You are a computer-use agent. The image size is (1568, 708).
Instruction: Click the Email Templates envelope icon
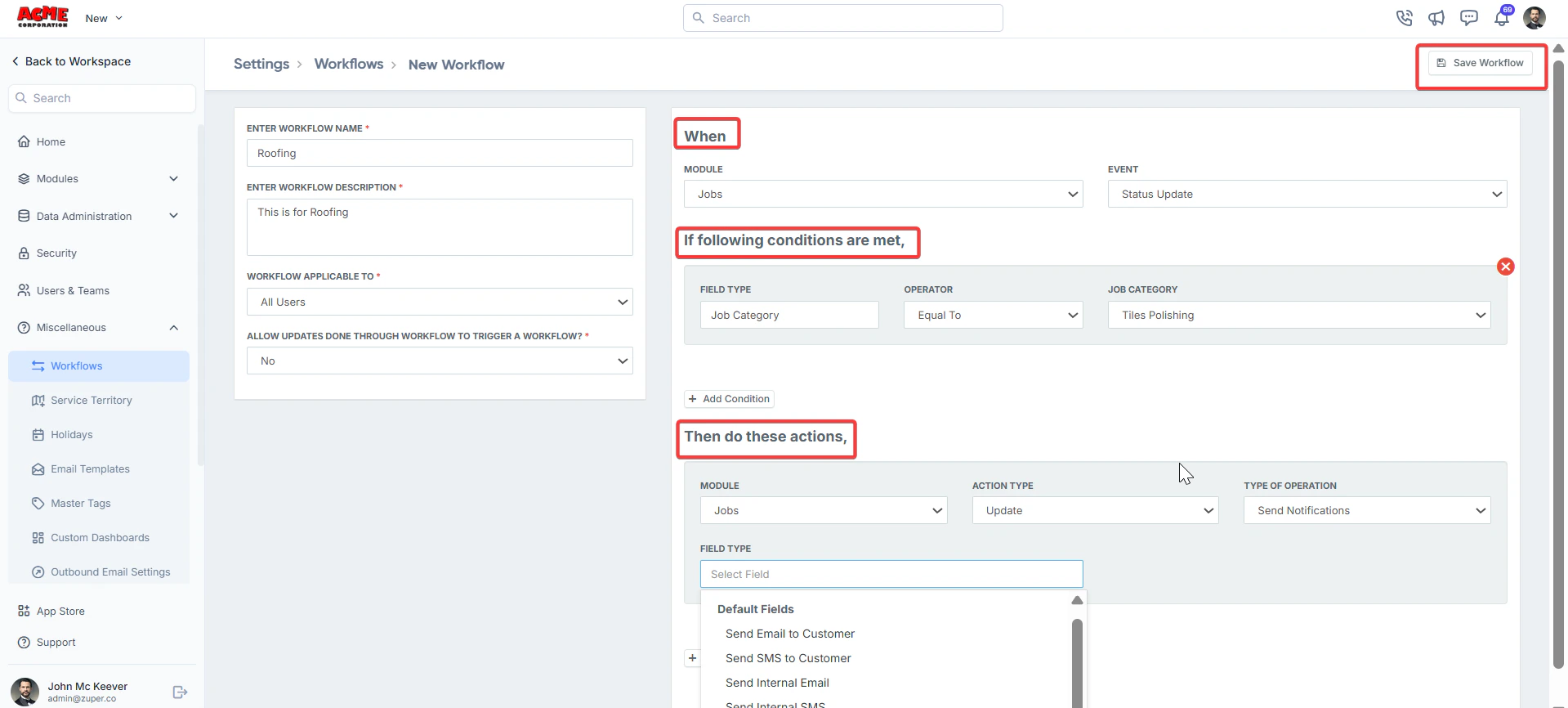tap(38, 469)
